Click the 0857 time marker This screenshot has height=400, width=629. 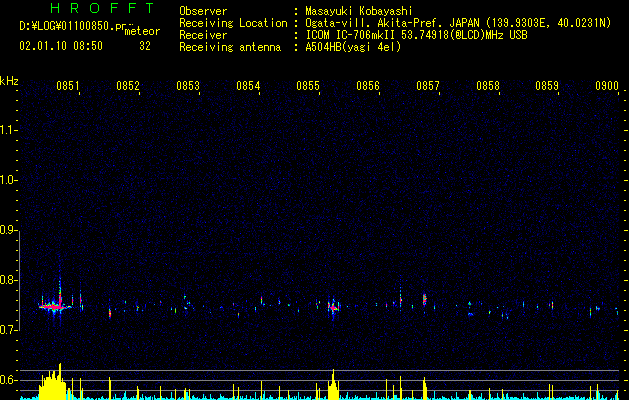click(428, 86)
